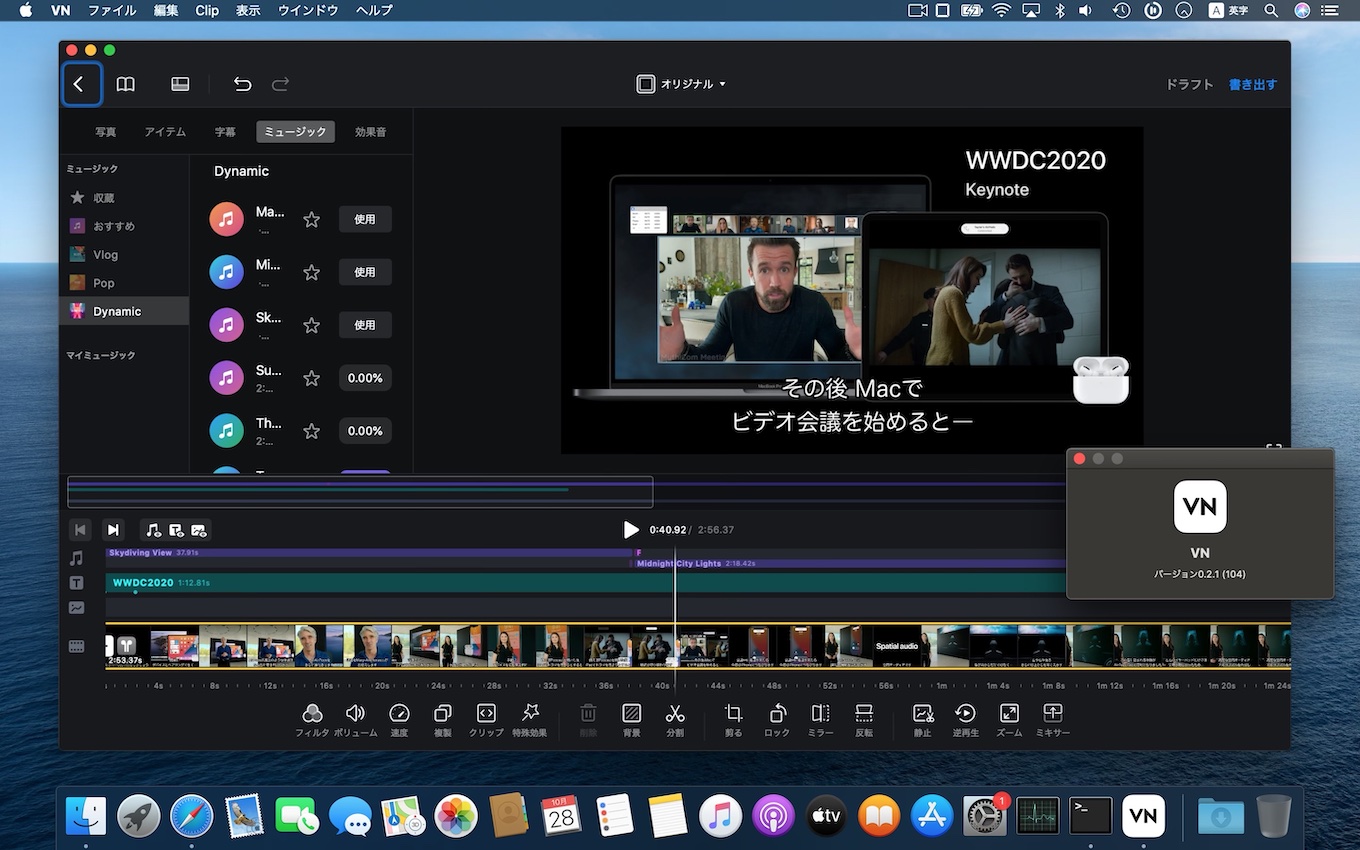Click the play button above the timeline
The height and width of the screenshot is (850, 1360).
click(630, 530)
